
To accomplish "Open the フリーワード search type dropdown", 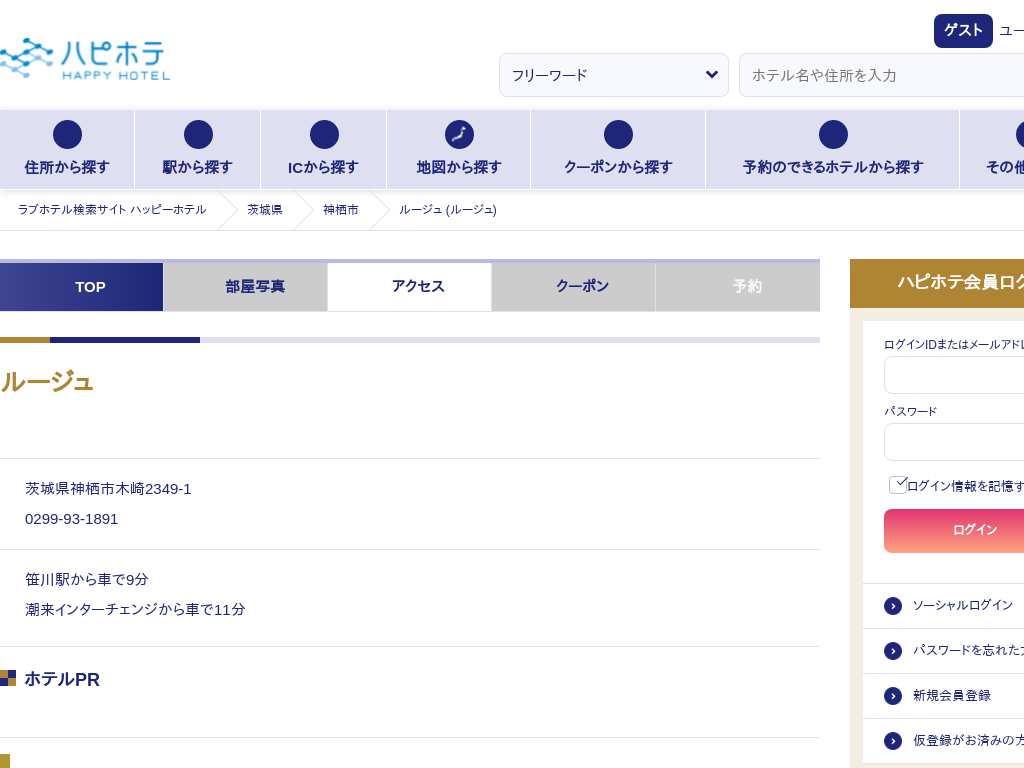I will coord(614,75).
